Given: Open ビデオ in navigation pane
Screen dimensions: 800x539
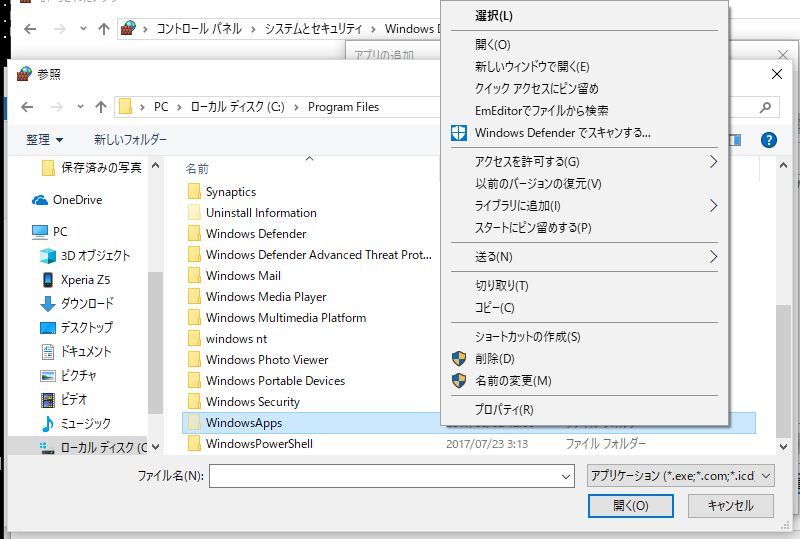Looking at the screenshot, I should 64,399.
